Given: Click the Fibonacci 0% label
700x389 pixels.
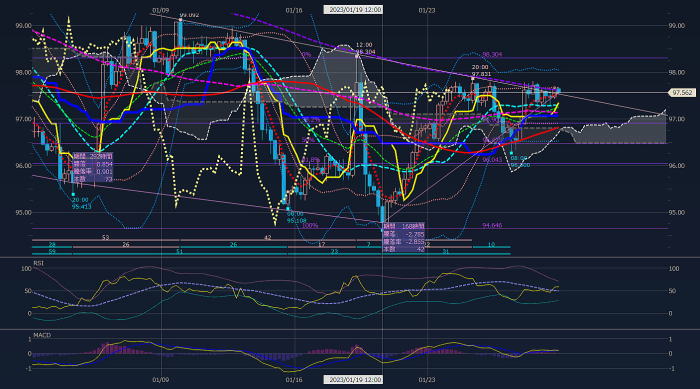Looking at the screenshot, I should [x=306, y=55].
